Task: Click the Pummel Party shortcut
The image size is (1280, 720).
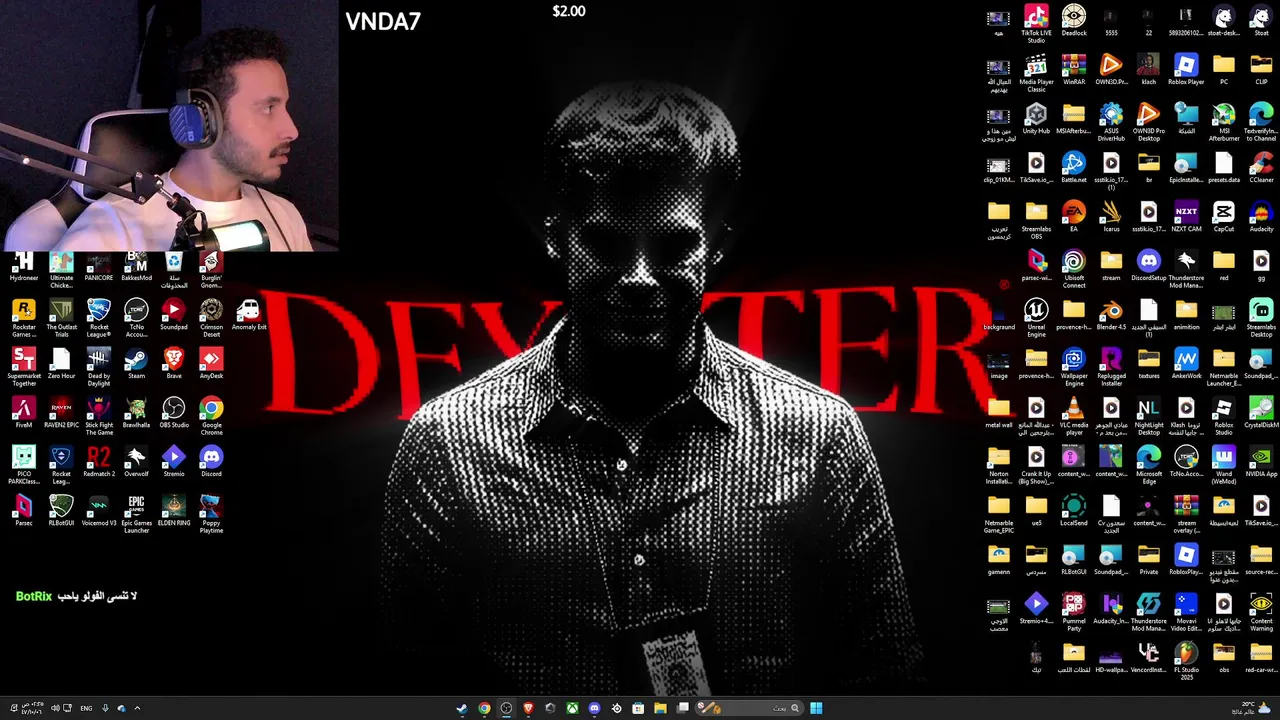Action: click(x=1074, y=612)
